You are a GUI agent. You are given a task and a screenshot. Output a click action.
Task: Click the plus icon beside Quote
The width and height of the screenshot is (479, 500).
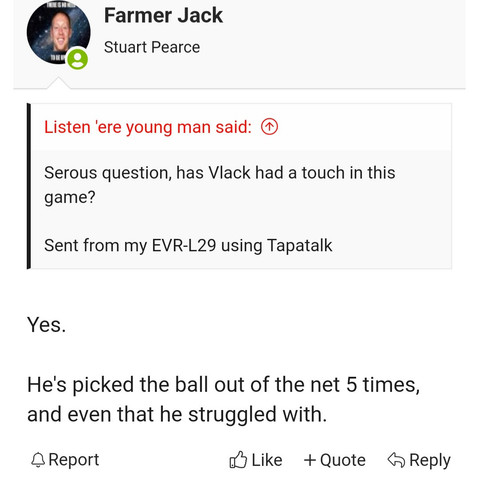[310, 460]
